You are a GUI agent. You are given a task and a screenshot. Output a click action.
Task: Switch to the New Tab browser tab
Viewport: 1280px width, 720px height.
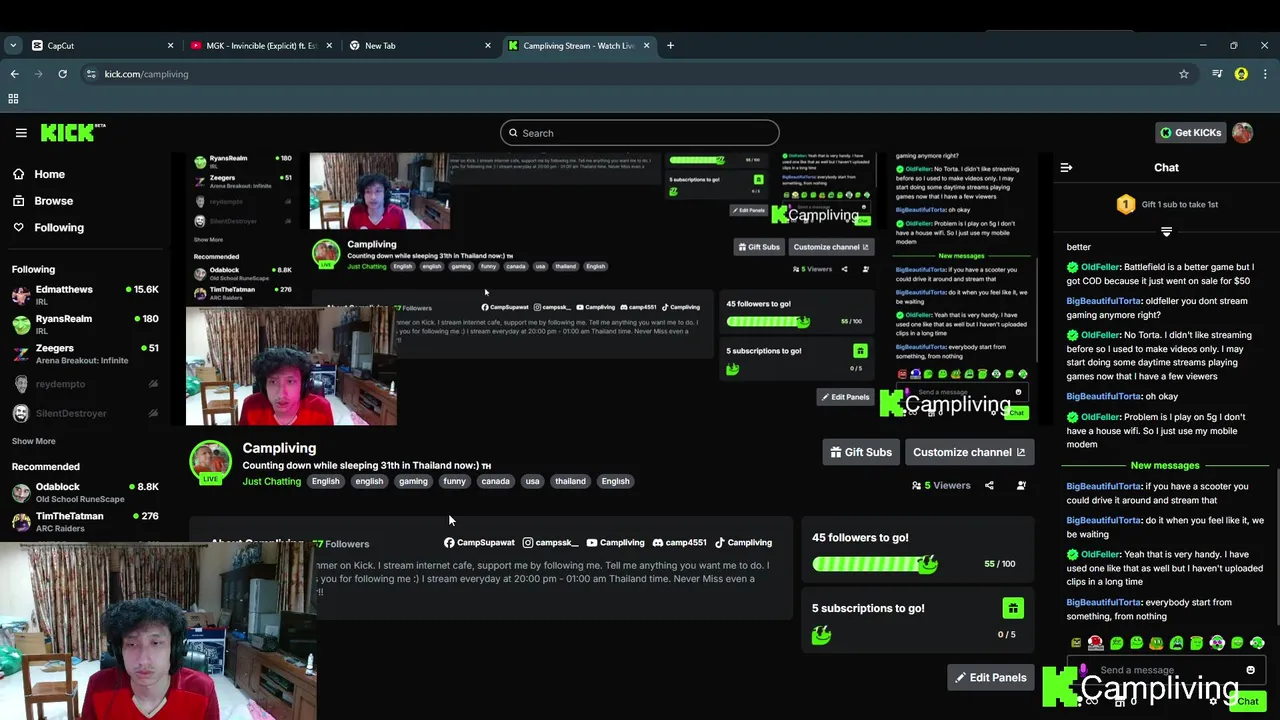[420, 45]
